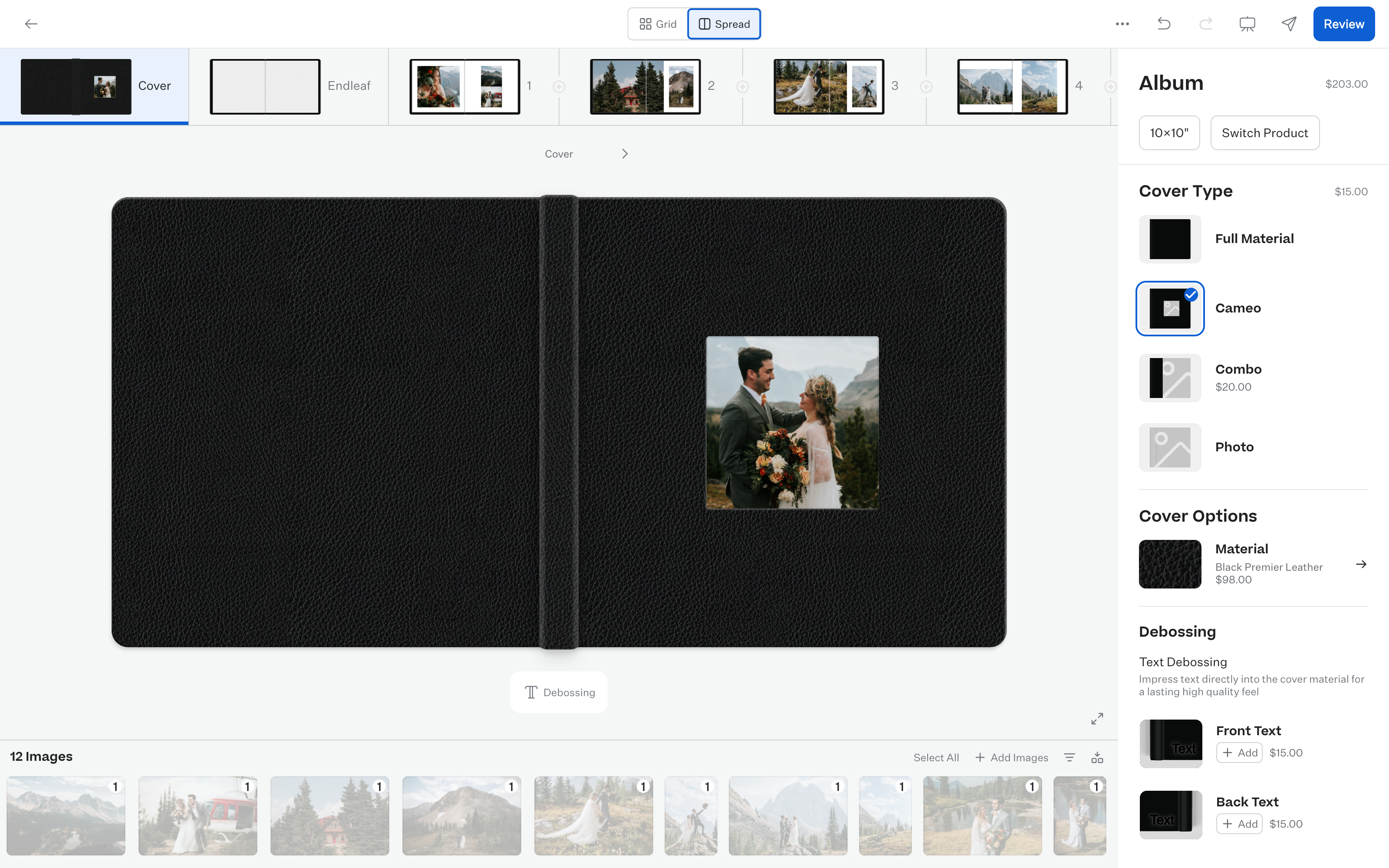
Task: Click the album spine on cover
Action: [x=559, y=422]
